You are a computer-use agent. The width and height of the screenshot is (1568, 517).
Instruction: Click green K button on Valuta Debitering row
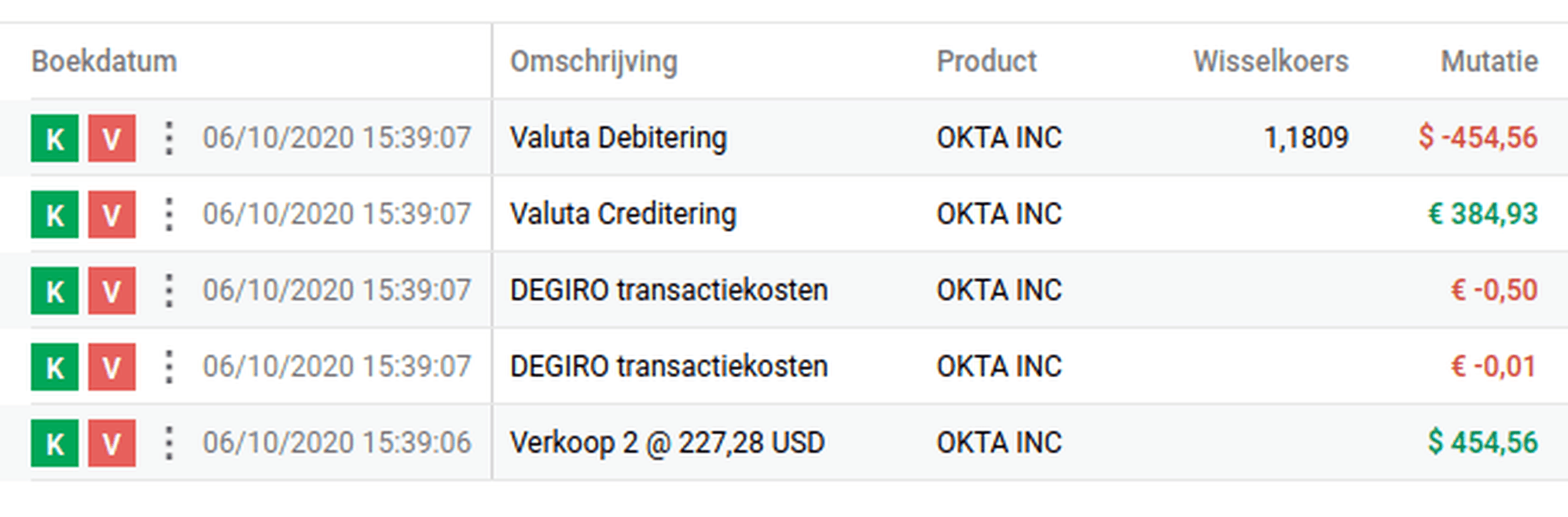tap(55, 138)
